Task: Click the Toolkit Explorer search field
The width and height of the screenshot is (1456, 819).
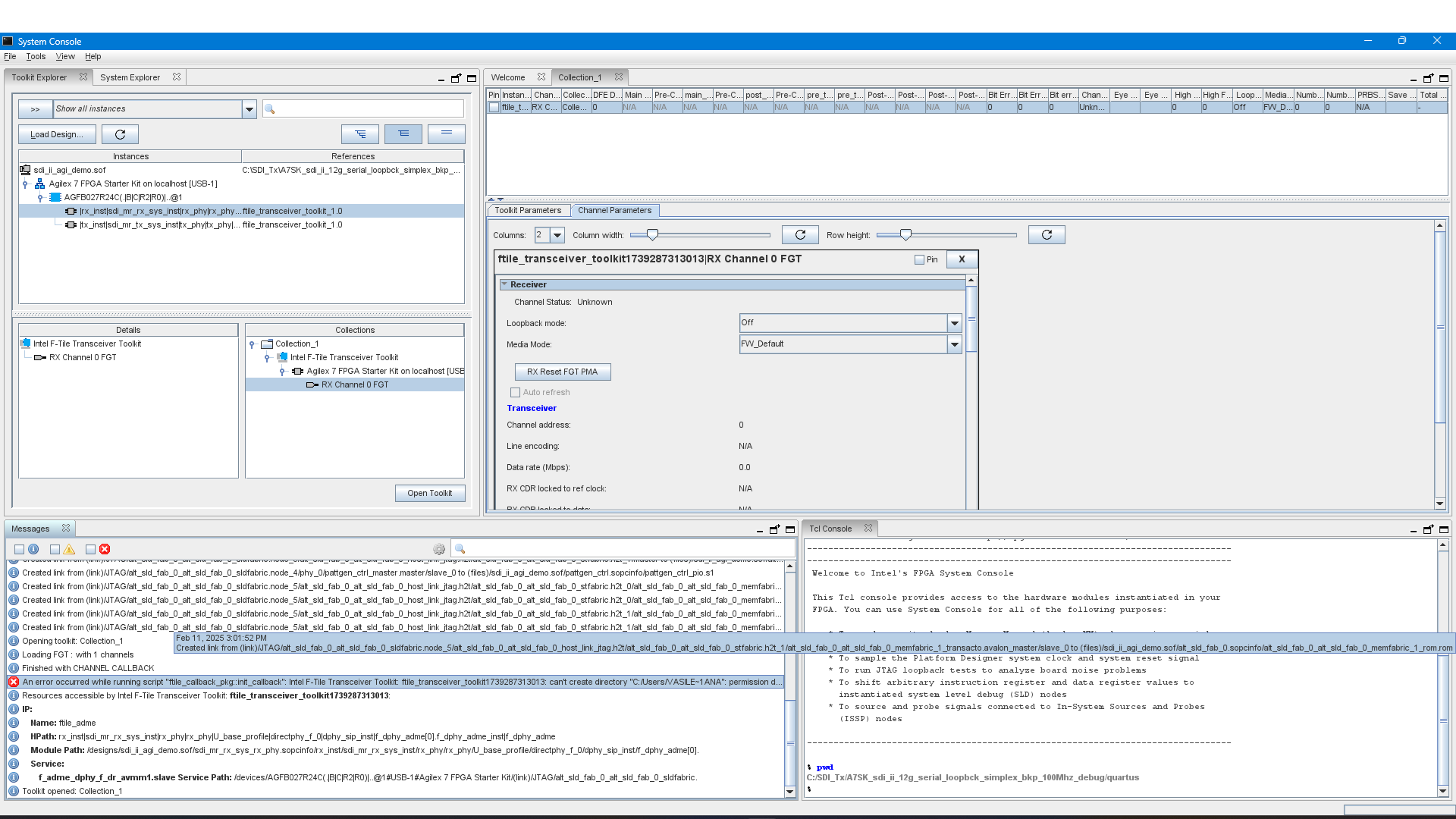Action: coord(363,109)
